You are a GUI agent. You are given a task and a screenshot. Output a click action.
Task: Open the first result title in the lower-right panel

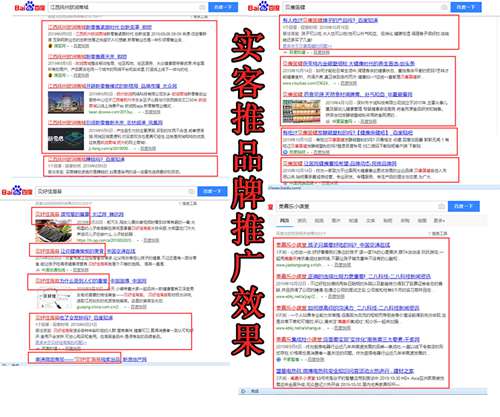pyautogui.click(x=333, y=245)
